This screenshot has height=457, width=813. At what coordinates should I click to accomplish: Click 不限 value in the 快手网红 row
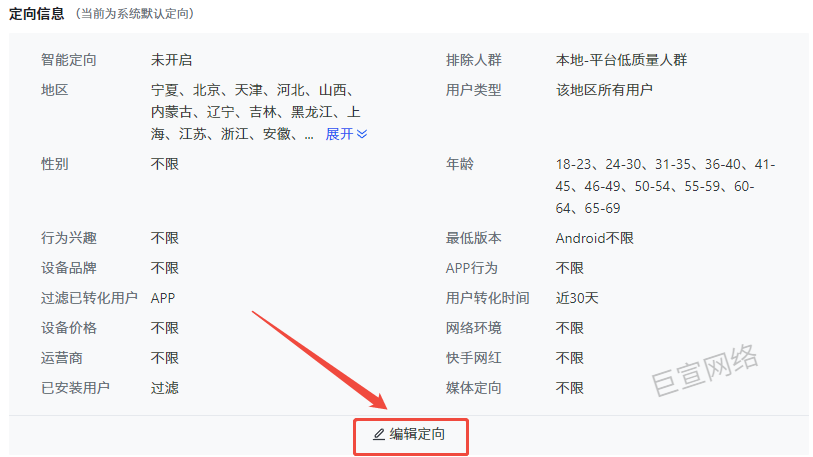(x=569, y=358)
